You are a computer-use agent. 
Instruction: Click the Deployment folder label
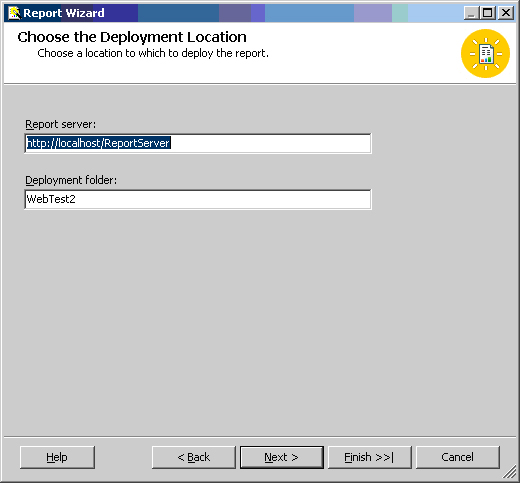click(x=71, y=180)
